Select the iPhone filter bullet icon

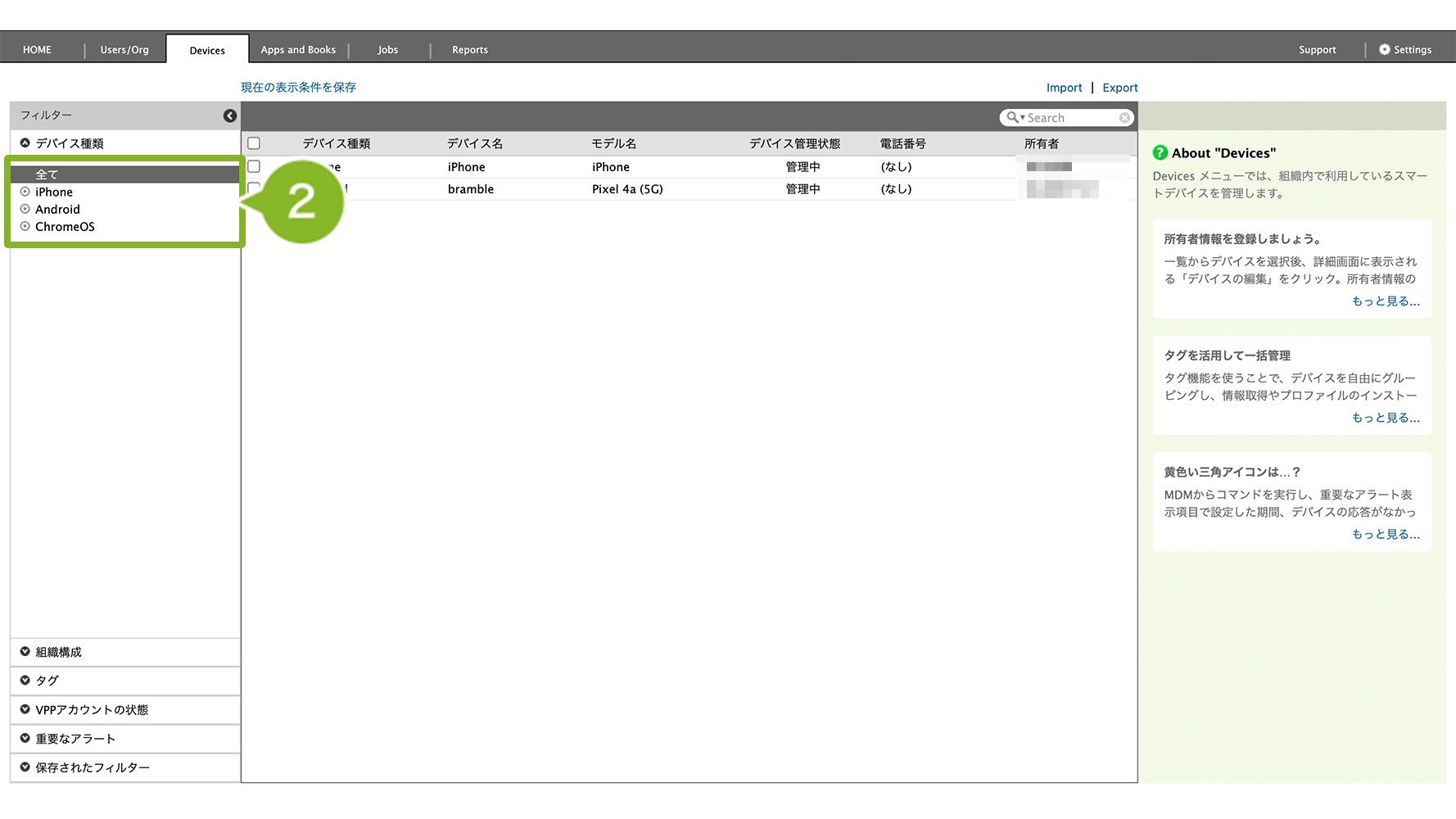(25, 192)
